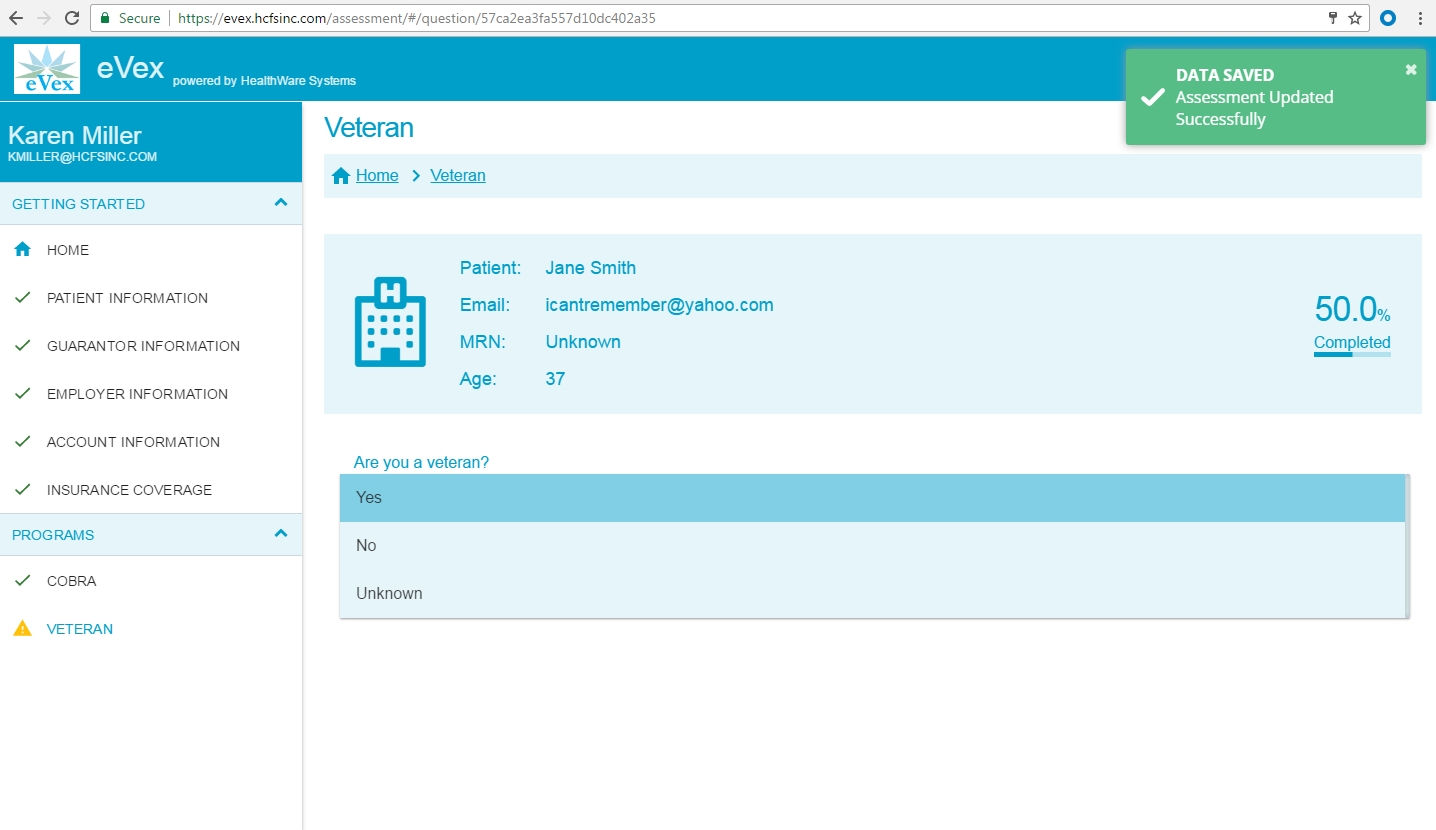Bookmark this page with star icon
Screen dimensions: 1436x830
point(1355,18)
